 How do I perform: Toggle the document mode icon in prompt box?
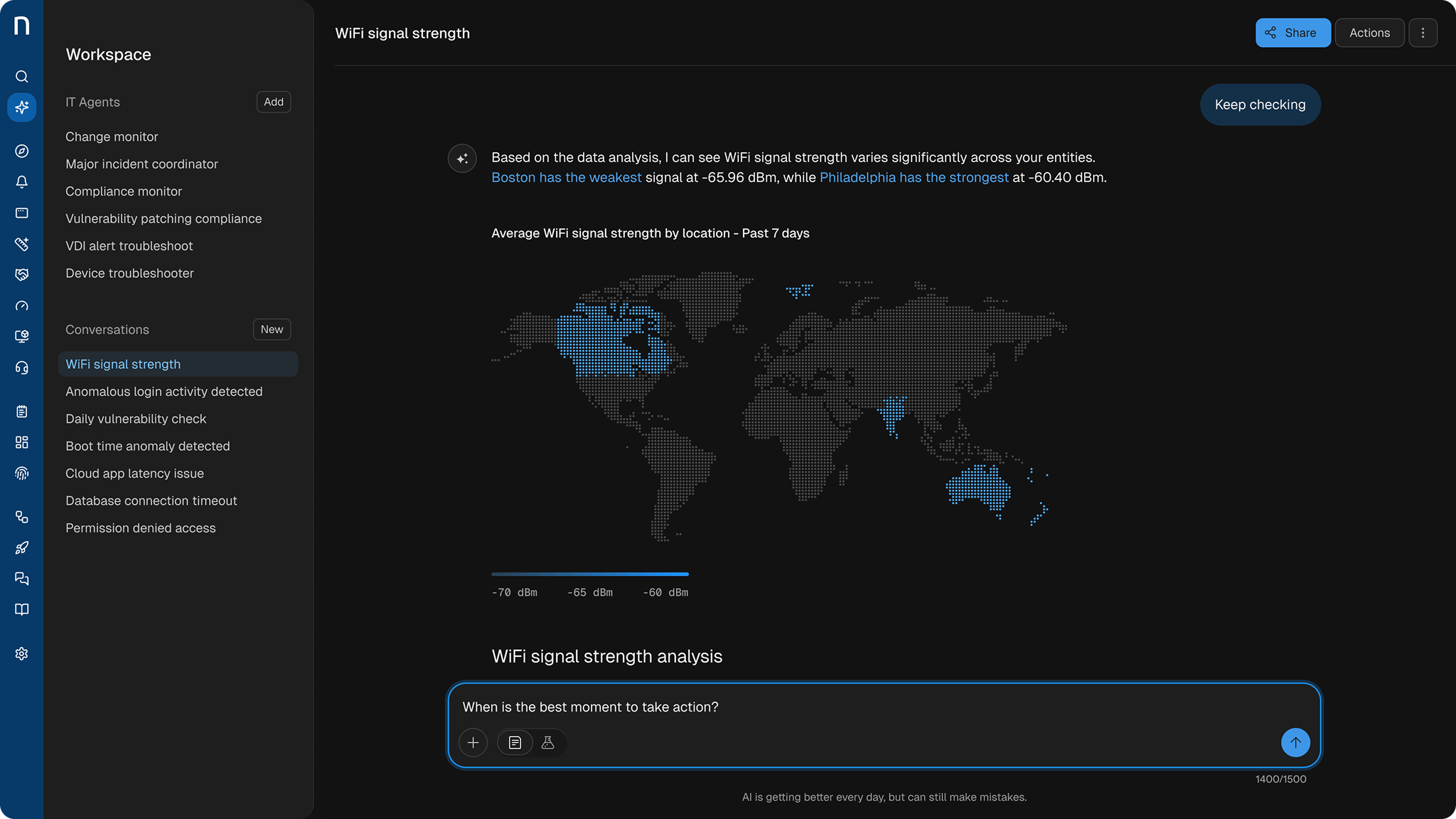515,743
